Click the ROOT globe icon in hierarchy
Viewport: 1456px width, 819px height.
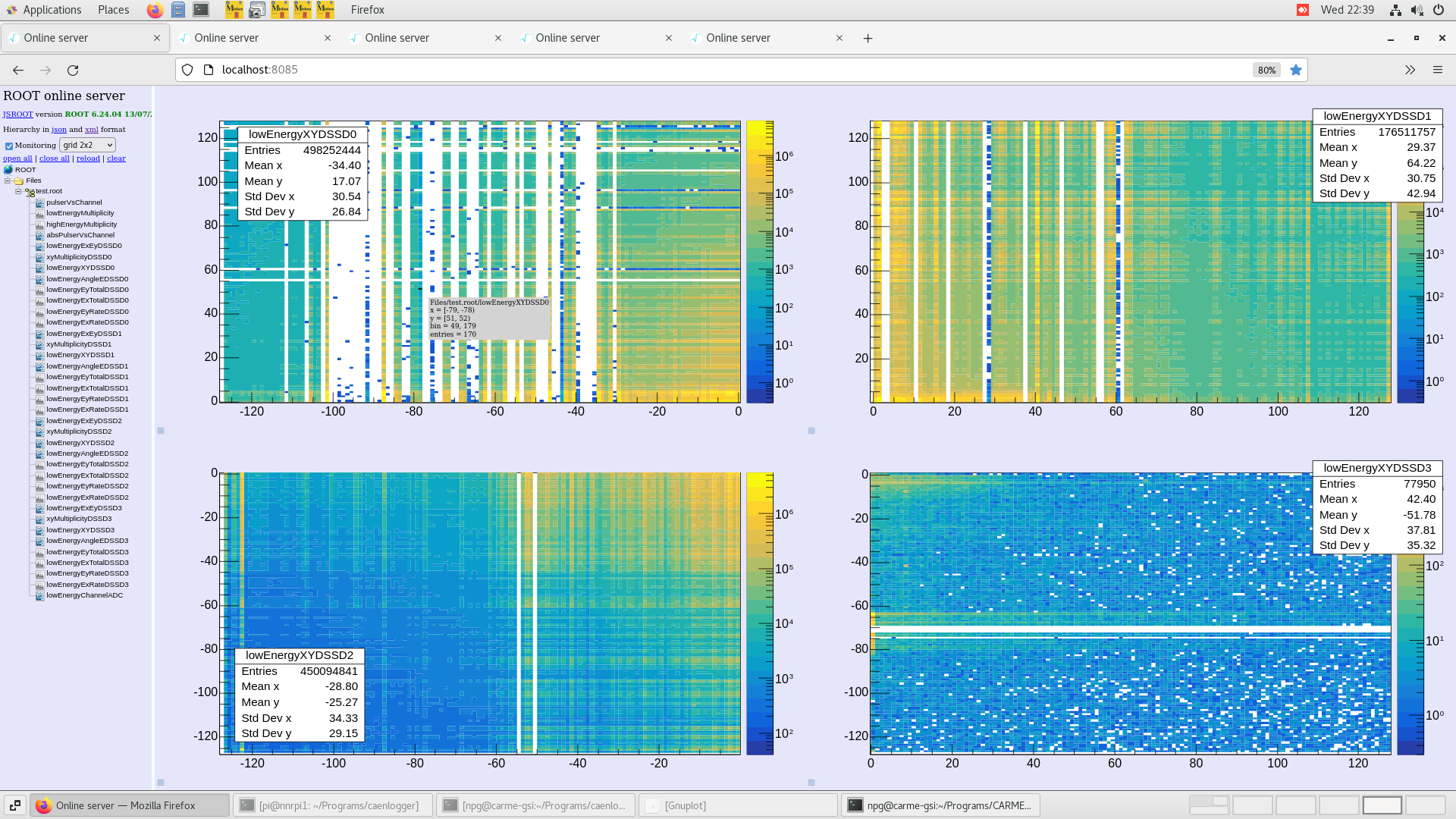tap(8, 170)
